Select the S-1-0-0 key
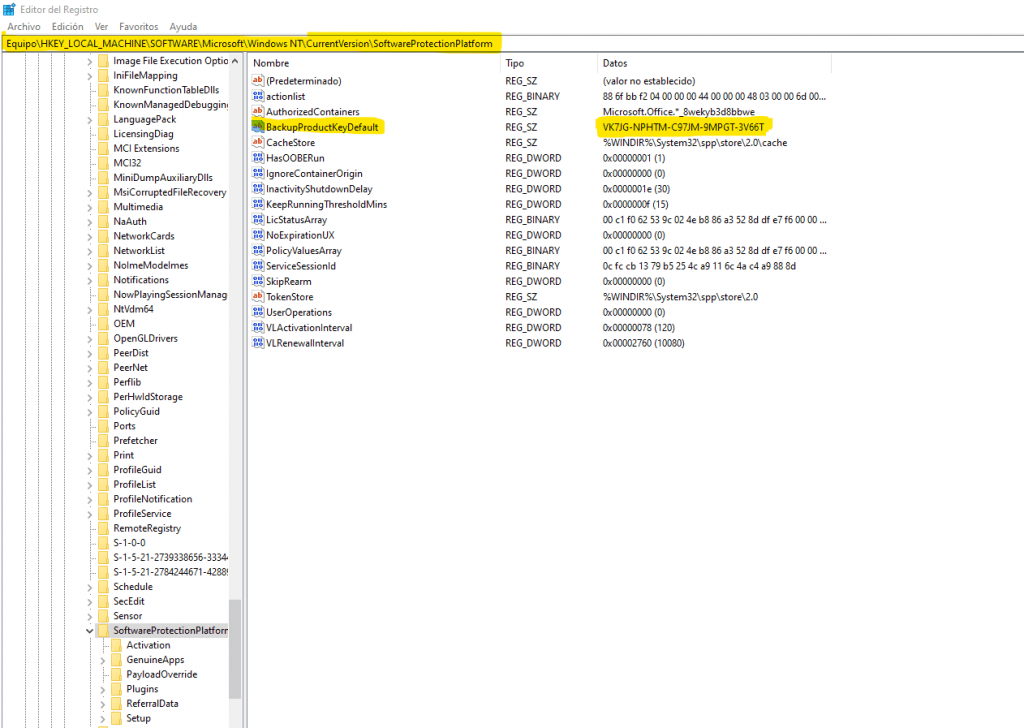 tap(129, 543)
